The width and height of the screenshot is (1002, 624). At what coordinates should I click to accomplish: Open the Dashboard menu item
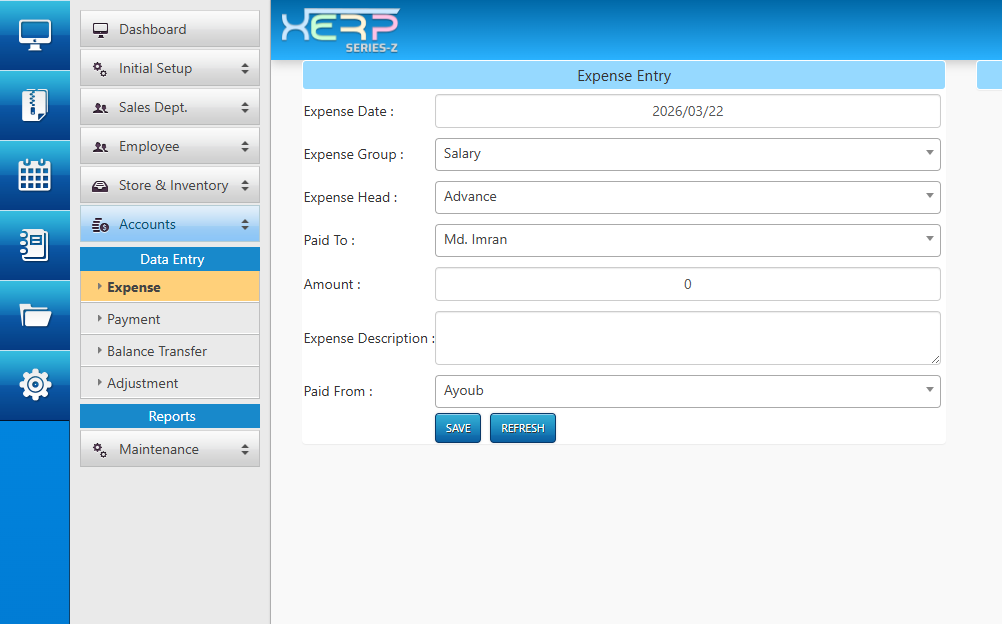[169, 30]
